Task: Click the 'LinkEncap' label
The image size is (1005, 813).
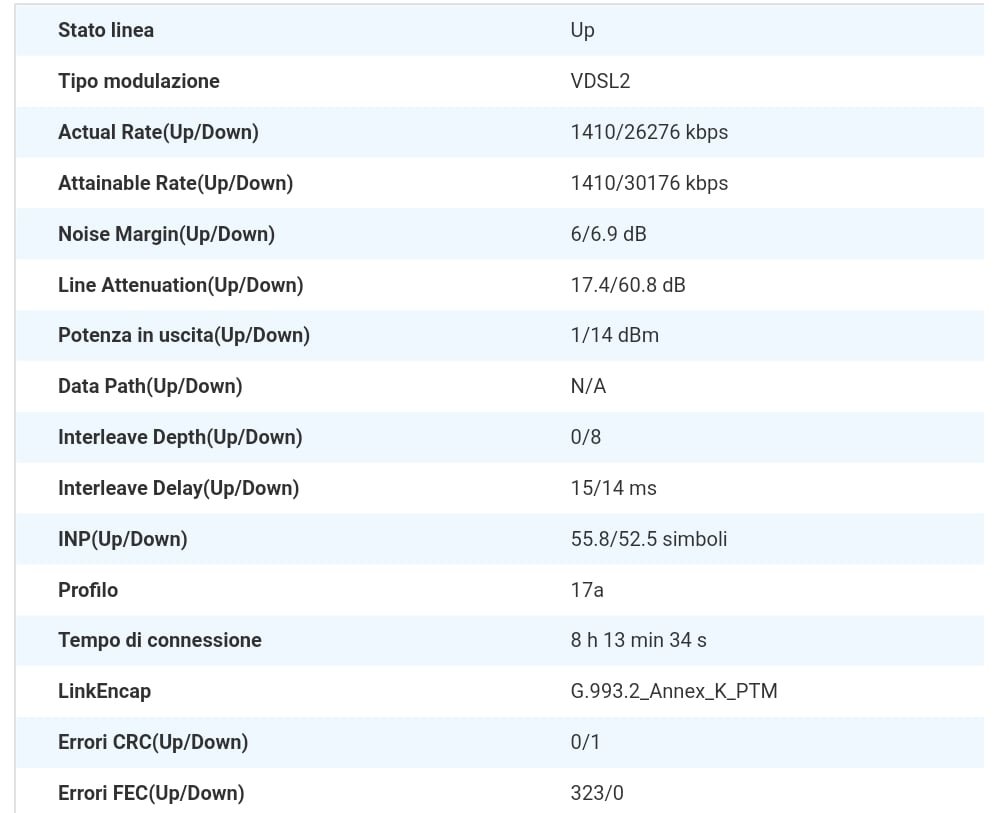Action: click(104, 692)
